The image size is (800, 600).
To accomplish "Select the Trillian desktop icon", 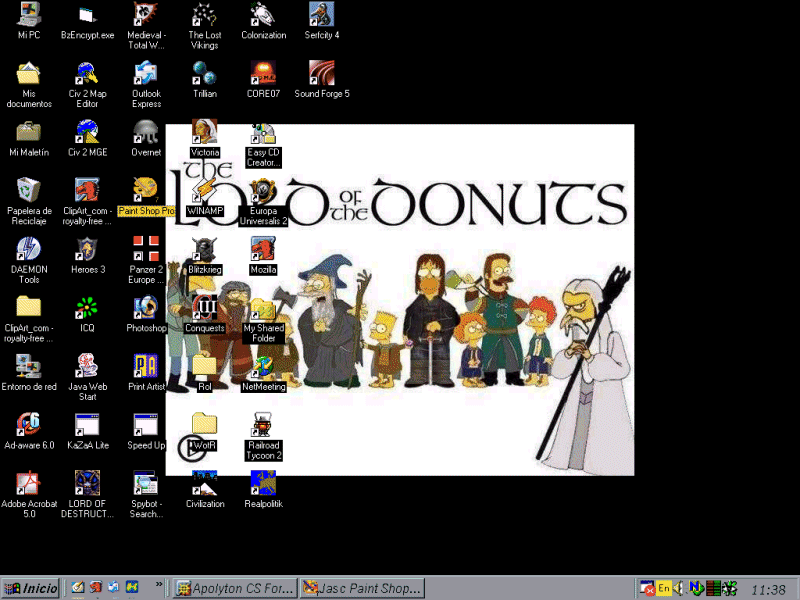I will (204, 74).
